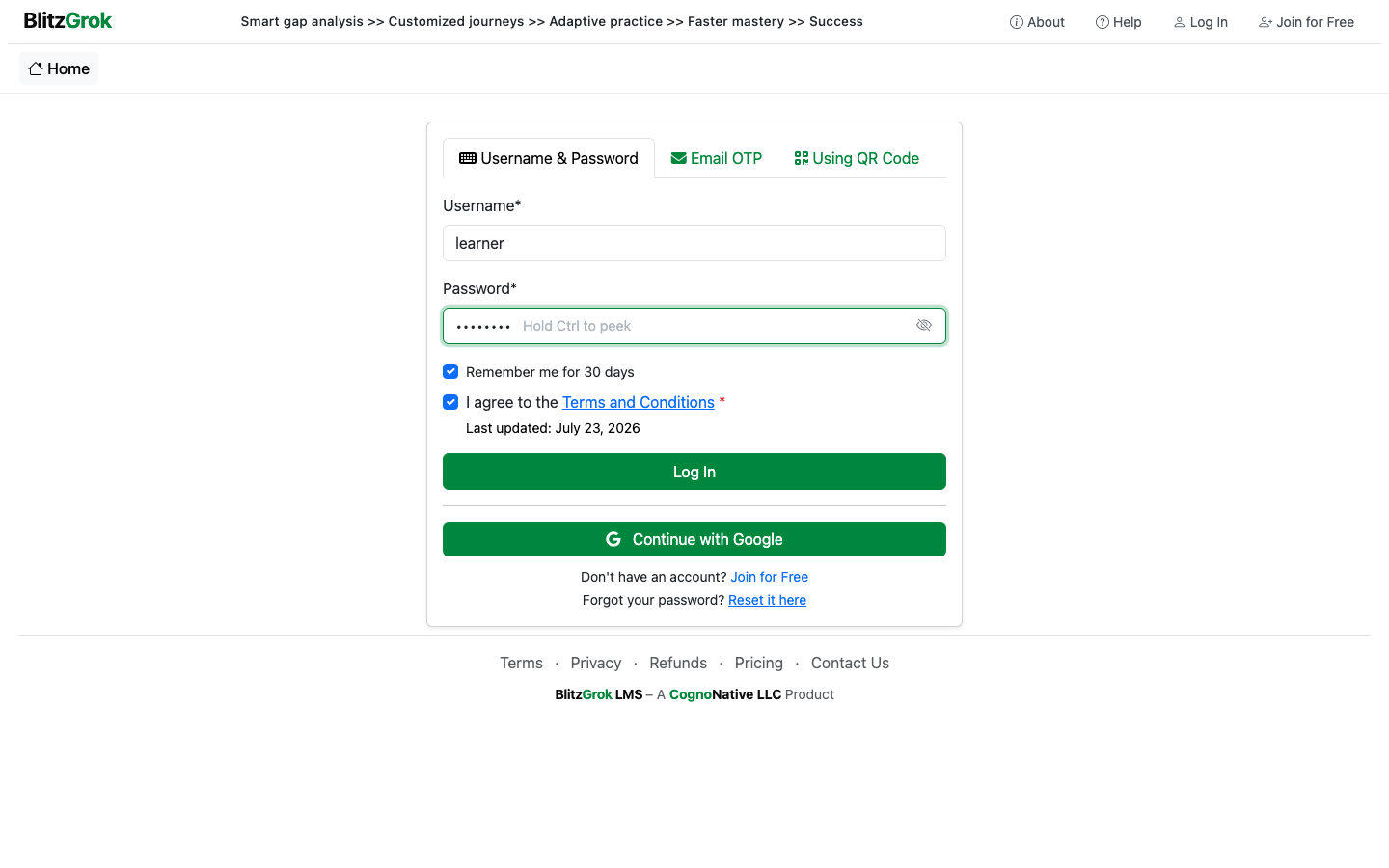This screenshot has width=1389, height=868.
Task: Click the Last updated: July 23, 2026 text
Action: [x=553, y=428]
